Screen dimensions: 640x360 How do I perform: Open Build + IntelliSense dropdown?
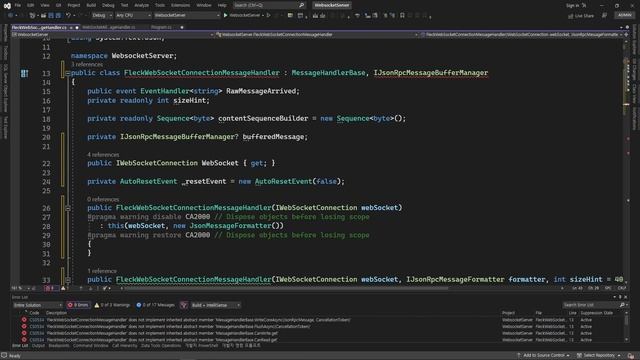tap(216, 305)
